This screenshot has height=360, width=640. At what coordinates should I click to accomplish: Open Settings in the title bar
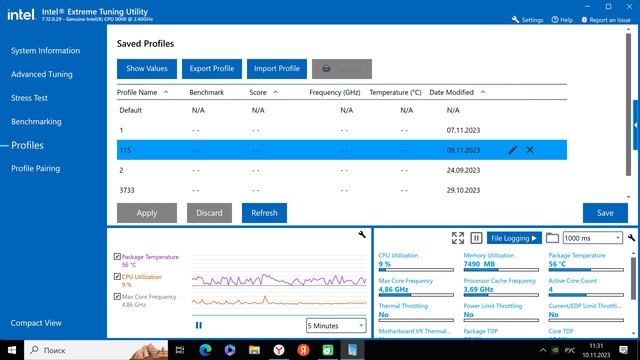(528, 20)
